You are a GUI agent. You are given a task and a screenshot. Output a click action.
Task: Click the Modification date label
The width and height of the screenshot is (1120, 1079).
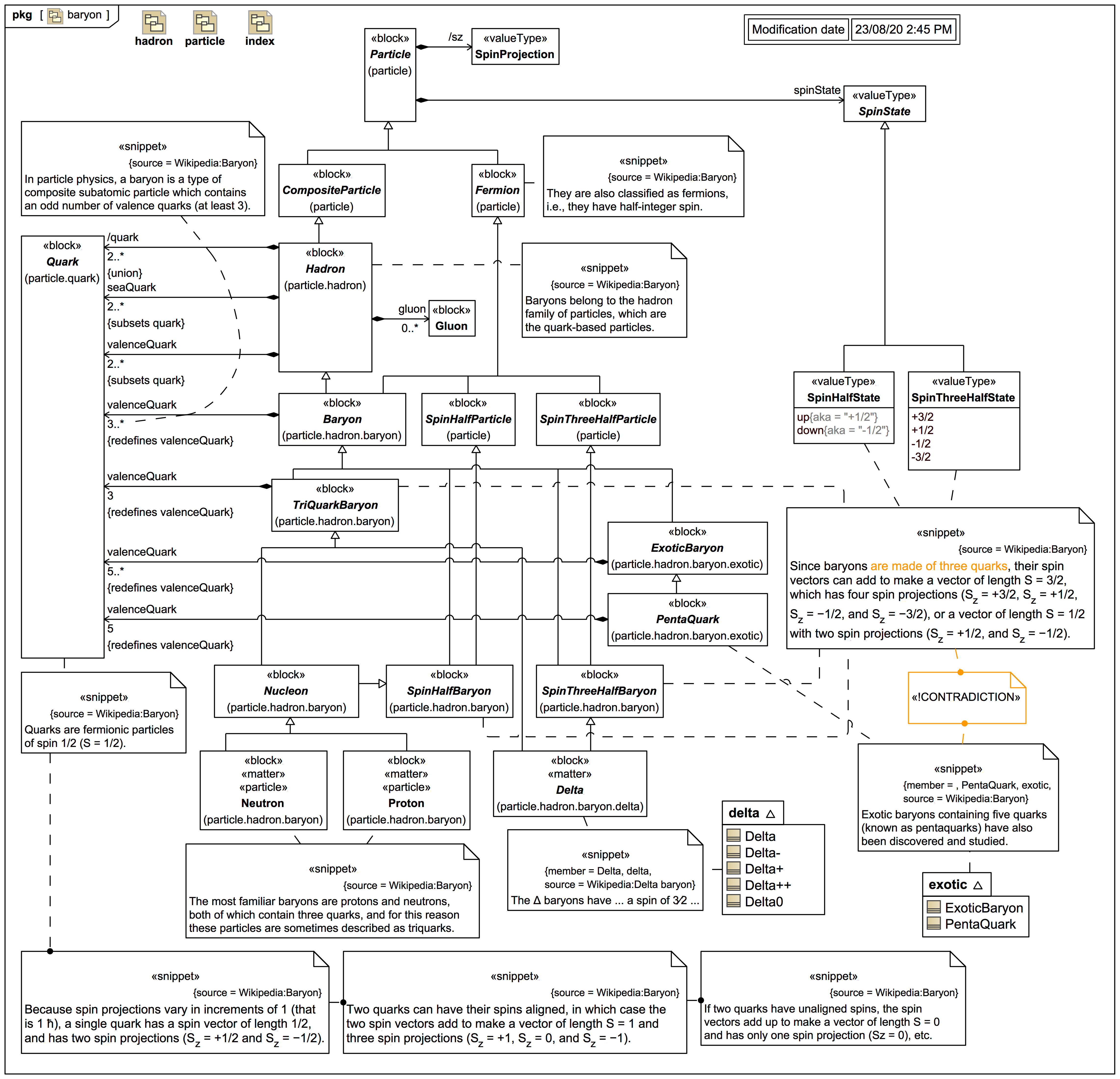pyautogui.click(x=798, y=30)
